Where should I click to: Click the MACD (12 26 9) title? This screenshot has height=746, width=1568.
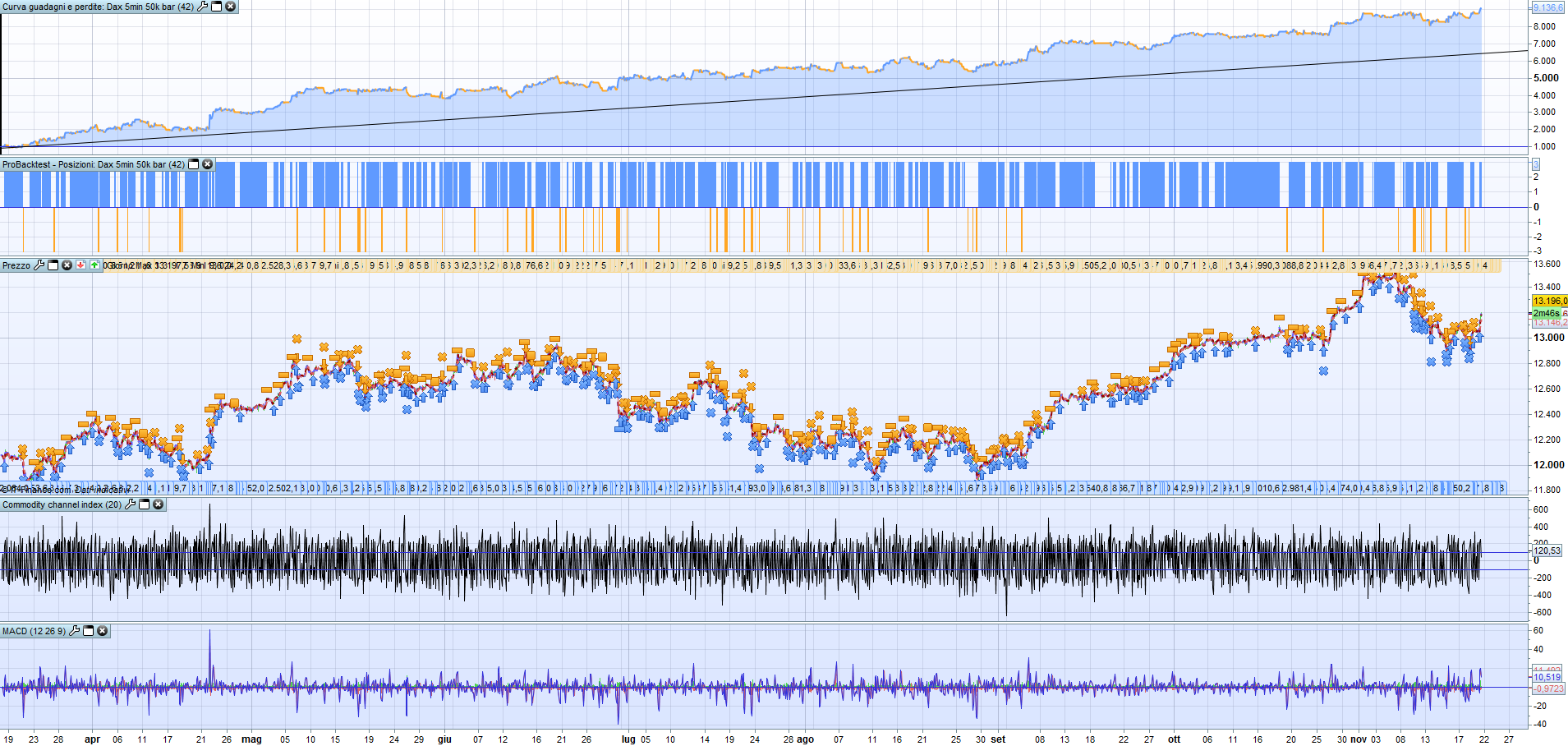(34, 631)
